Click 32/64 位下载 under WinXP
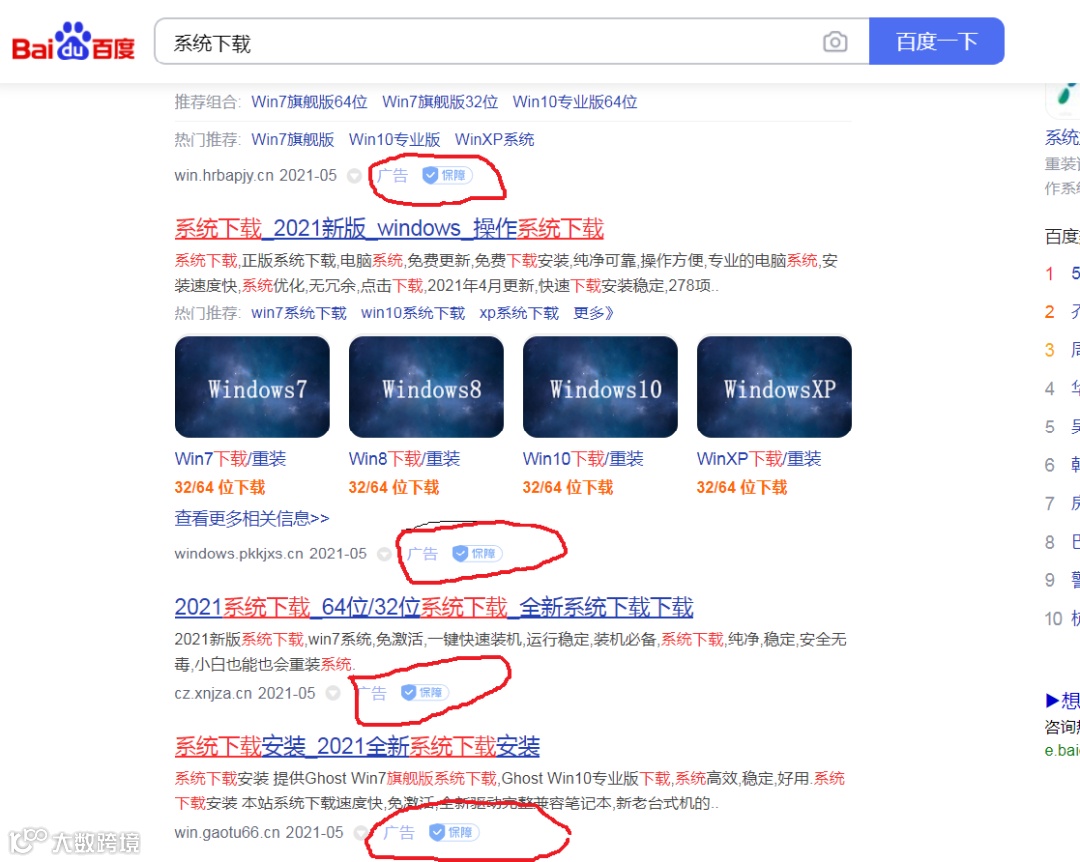 (x=742, y=487)
